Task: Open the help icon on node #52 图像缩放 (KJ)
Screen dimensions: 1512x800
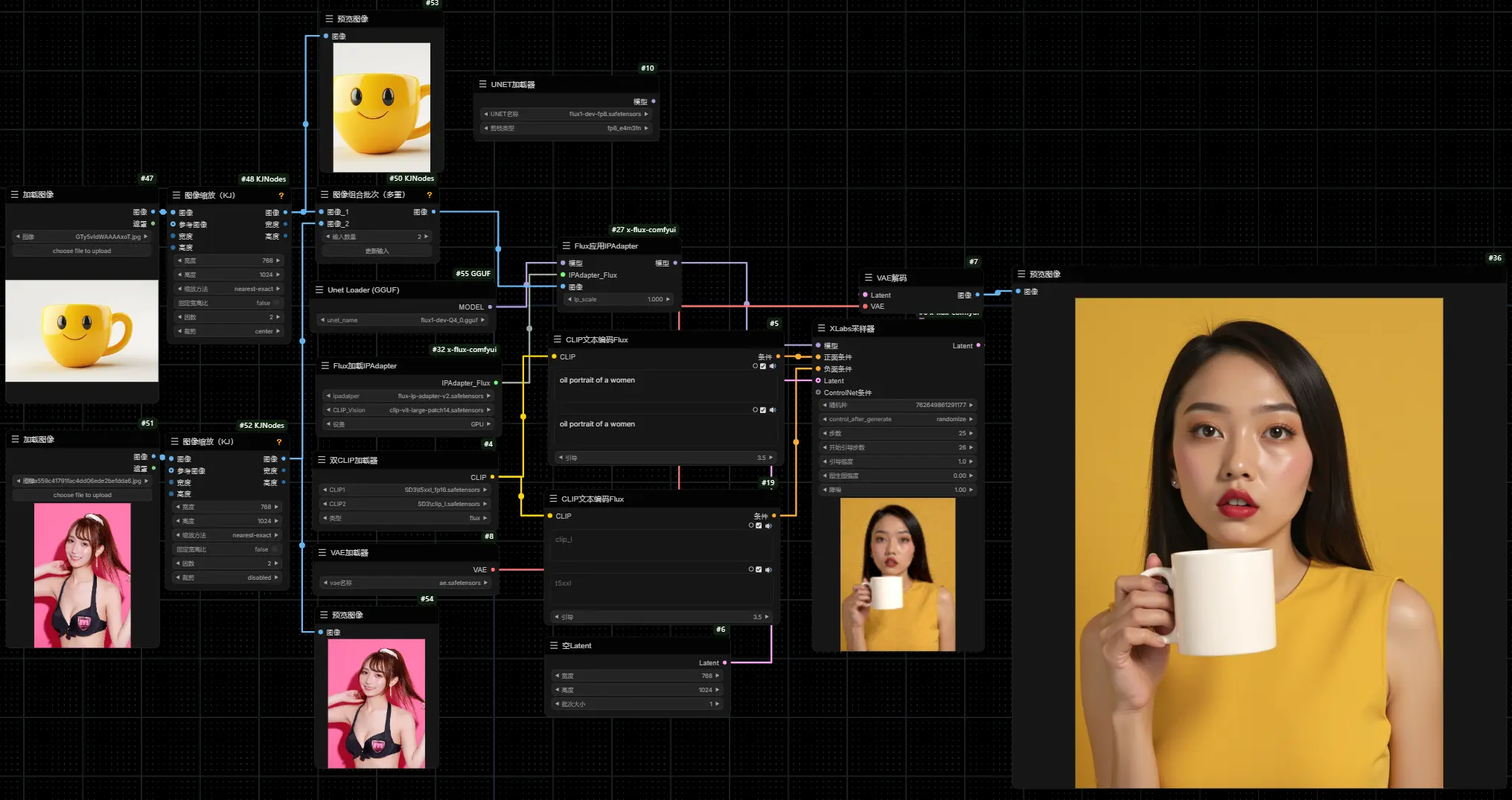Action: pyautogui.click(x=279, y=442)
